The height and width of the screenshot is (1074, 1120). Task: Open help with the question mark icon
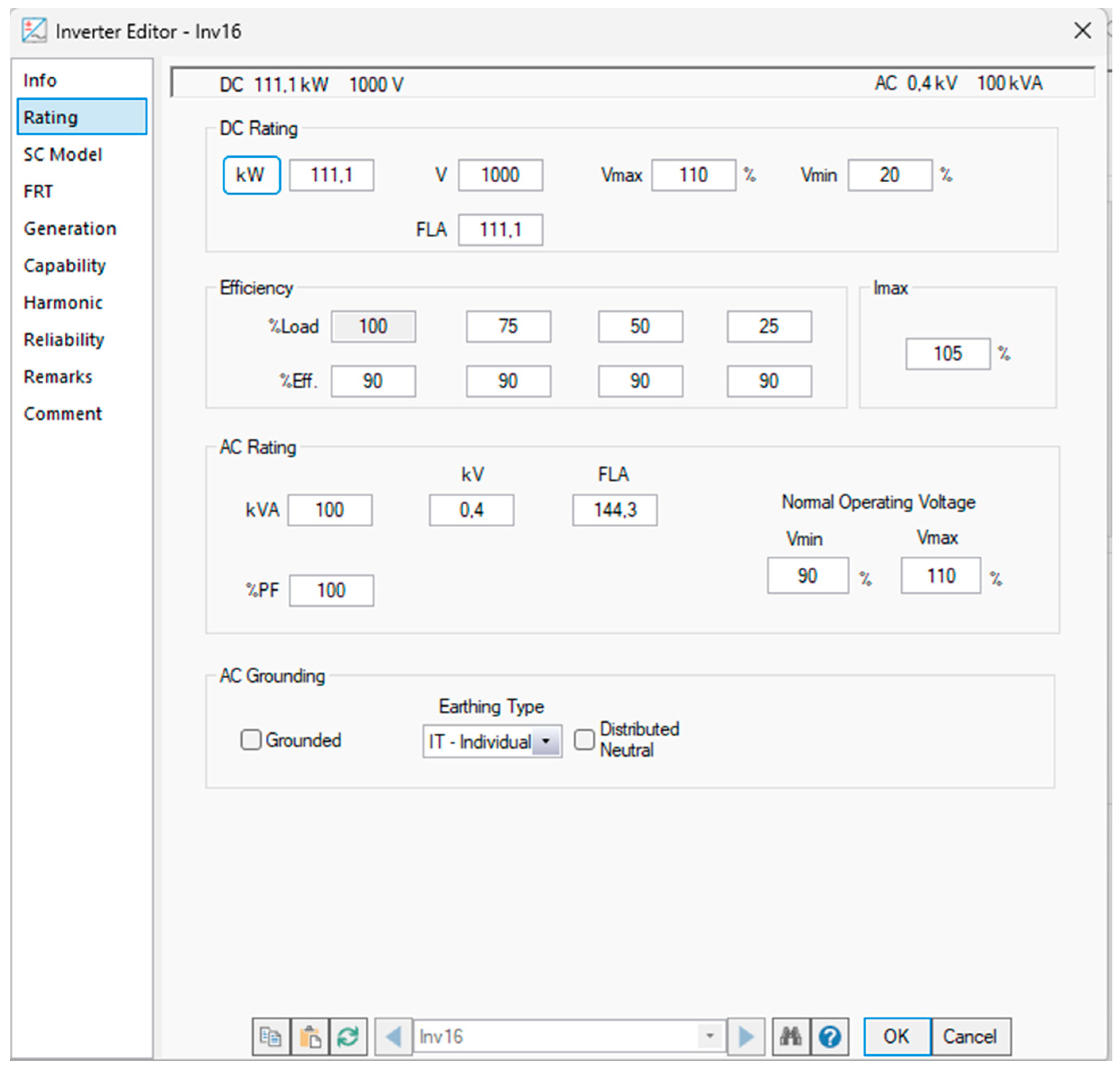coord(829,1036)
